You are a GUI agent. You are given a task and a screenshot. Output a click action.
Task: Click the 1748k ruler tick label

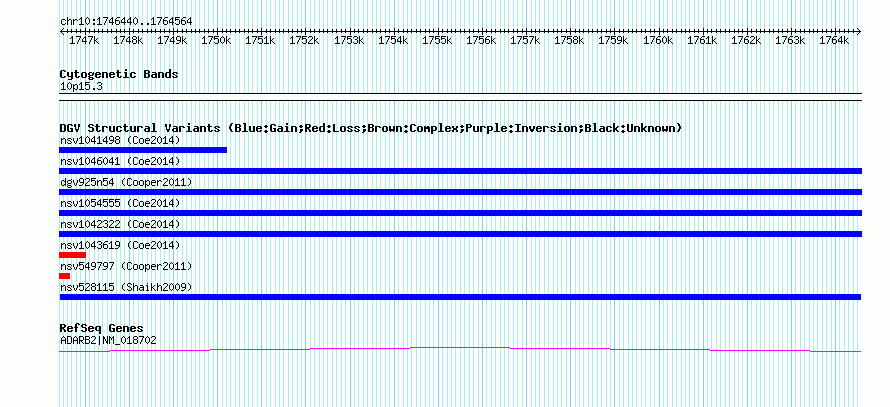[128, 40]
